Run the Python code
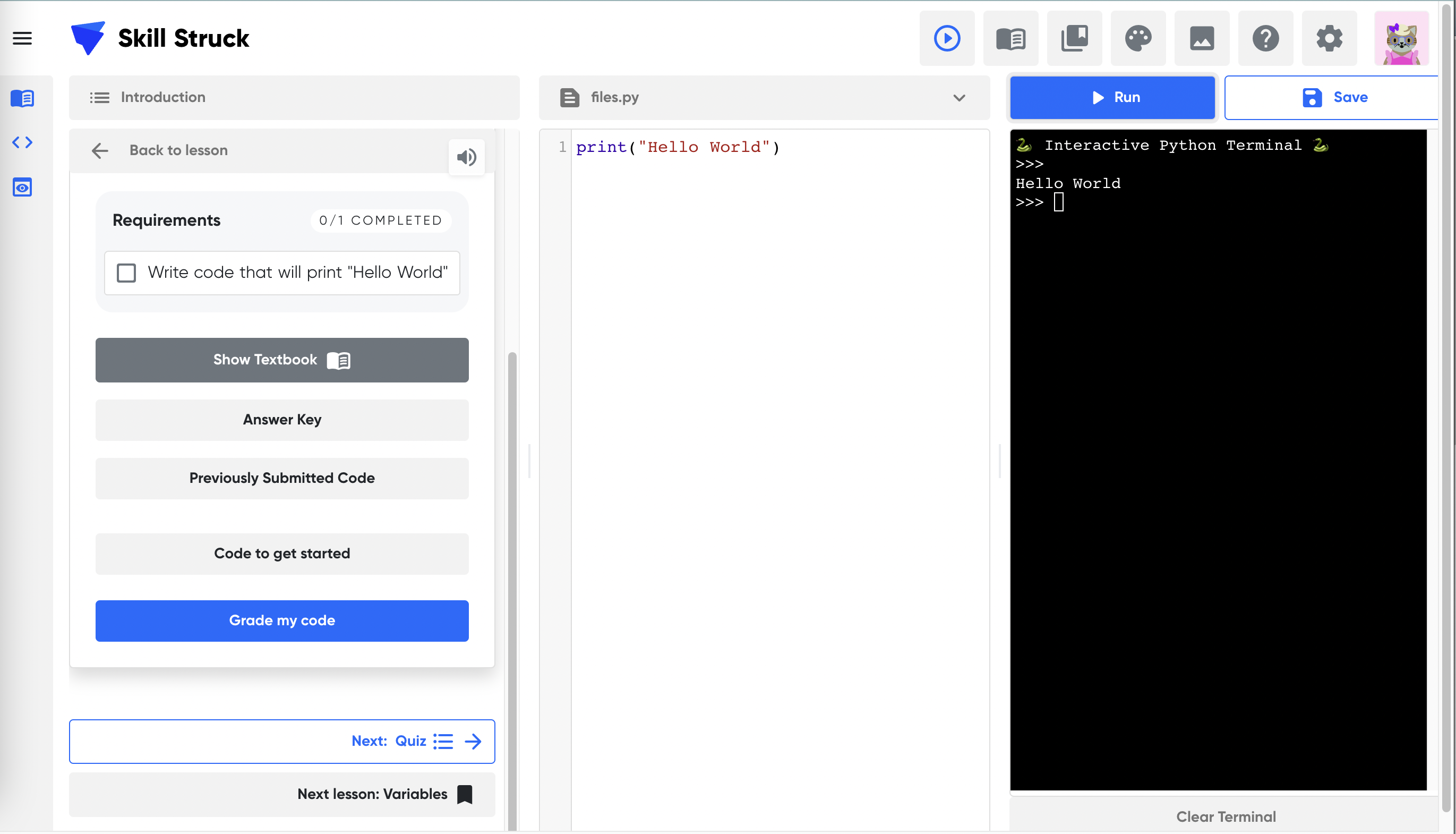 click(1112, 97)
